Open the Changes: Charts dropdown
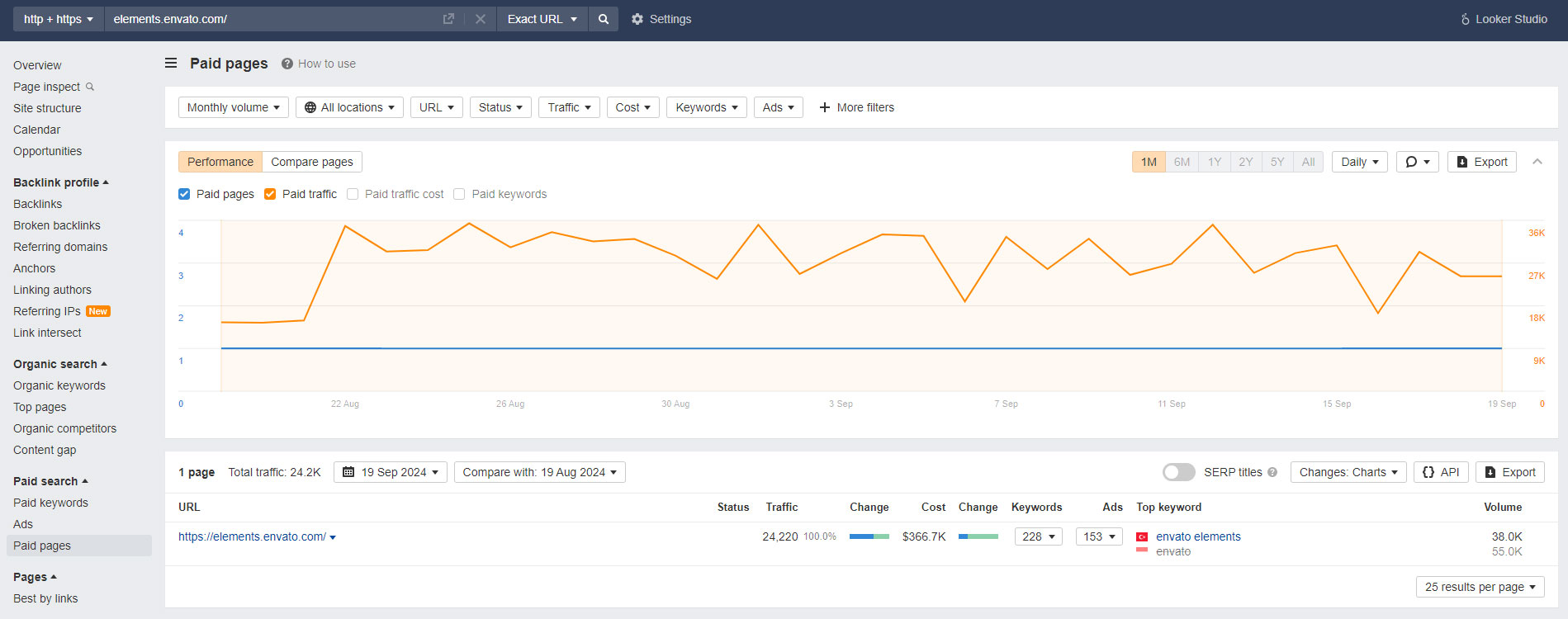1568x619 pixels. click(1348, 472)
